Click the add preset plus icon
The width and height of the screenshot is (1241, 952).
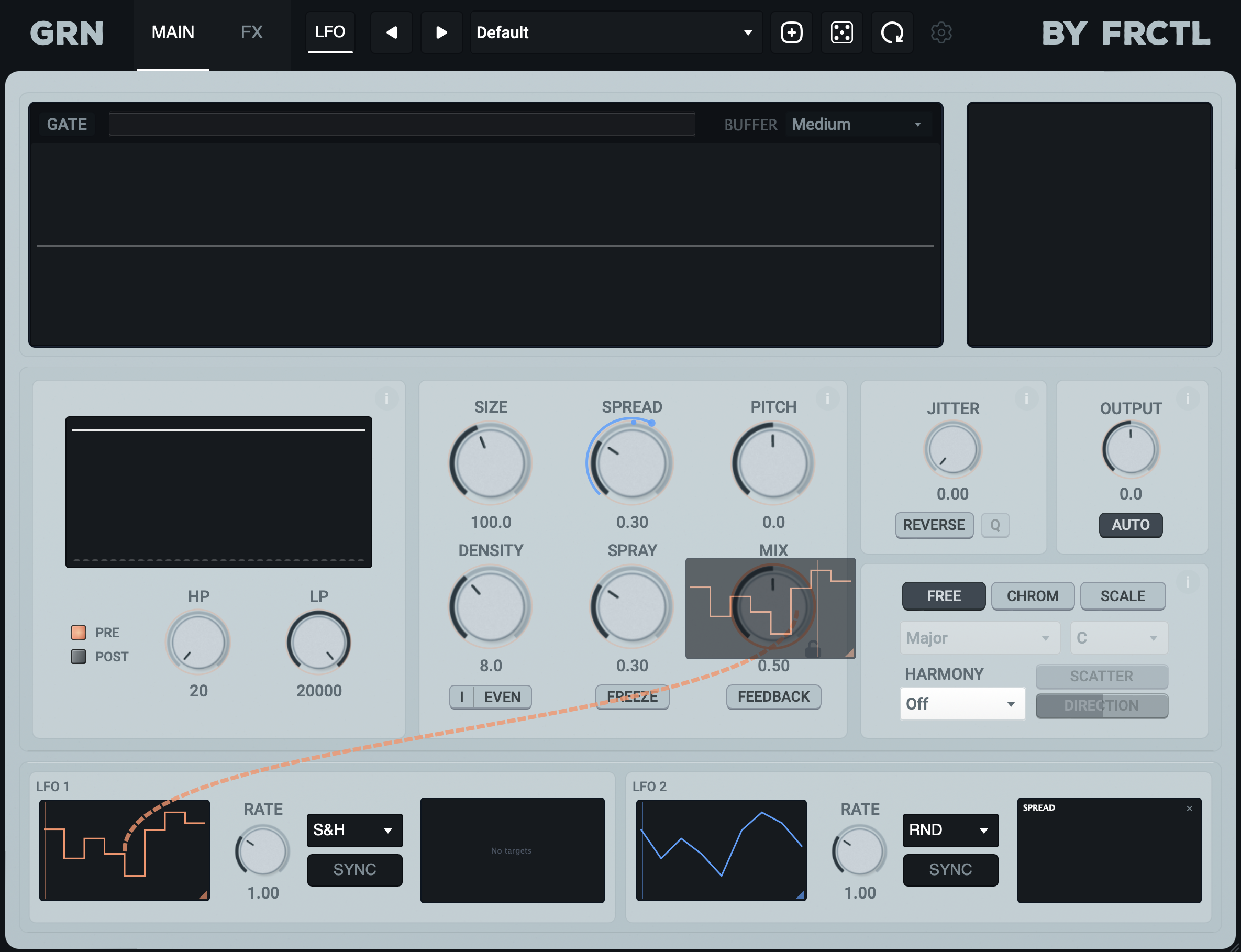791,33
